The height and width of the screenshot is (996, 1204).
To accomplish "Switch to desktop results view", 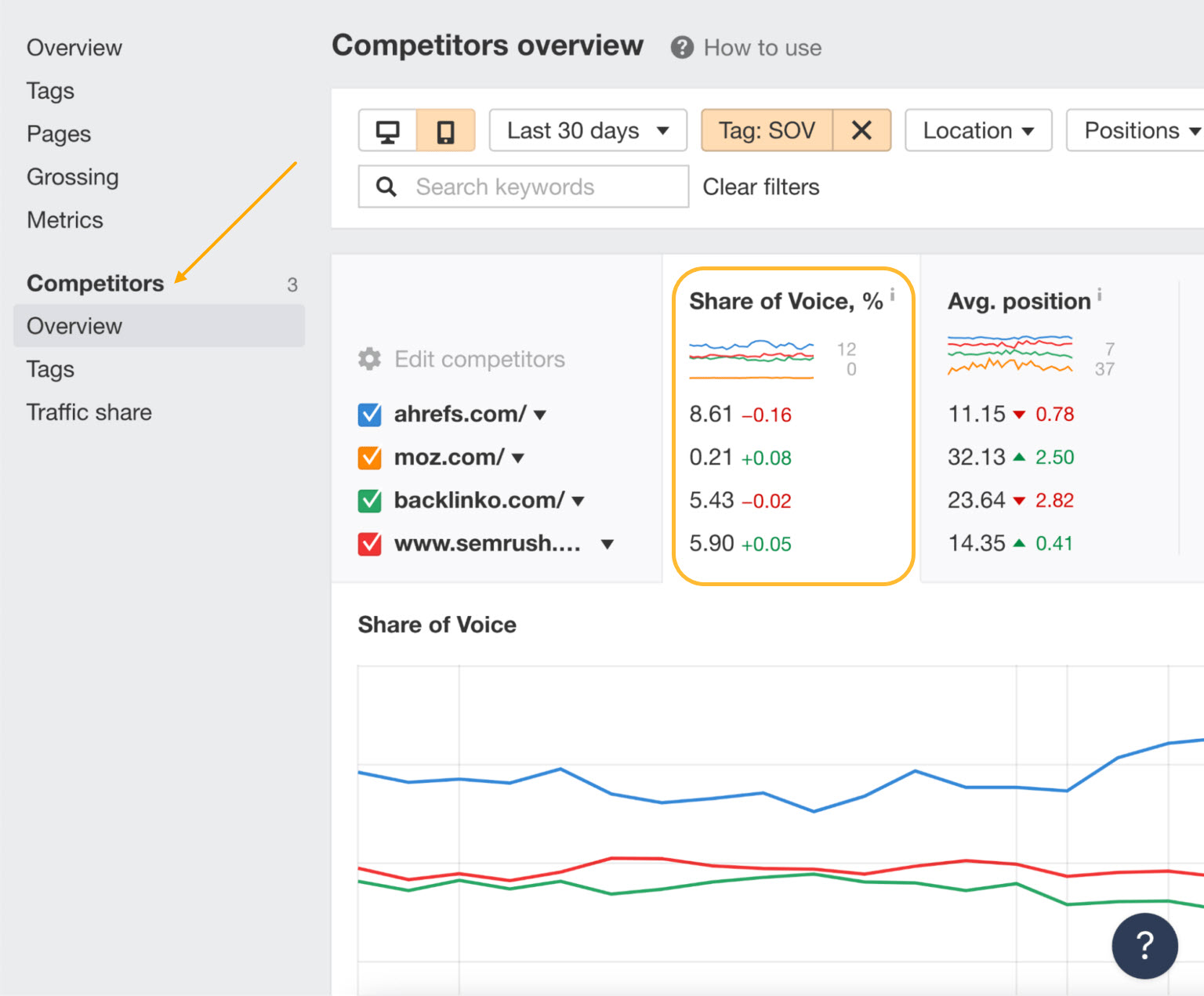I will (x=388, y=130).
